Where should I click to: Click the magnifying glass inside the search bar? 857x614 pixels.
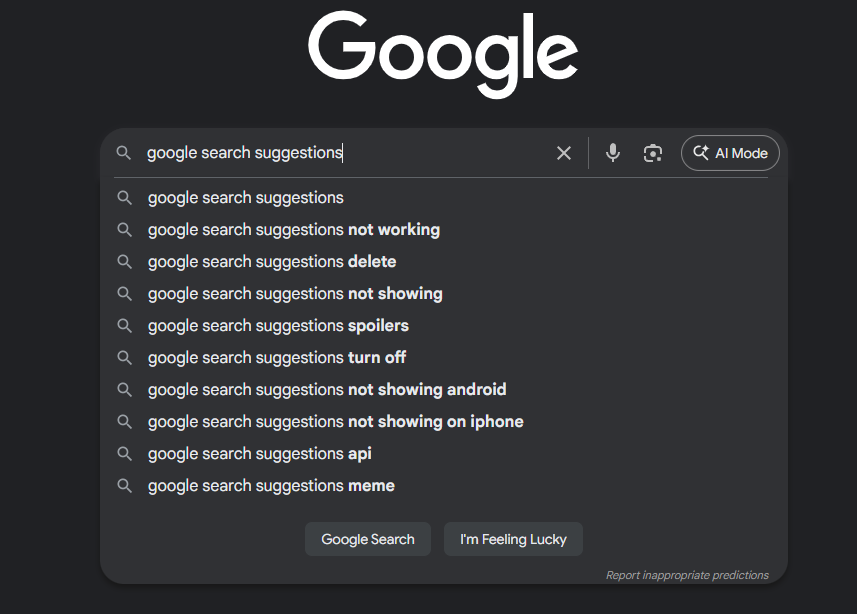[x=124, y=152]
